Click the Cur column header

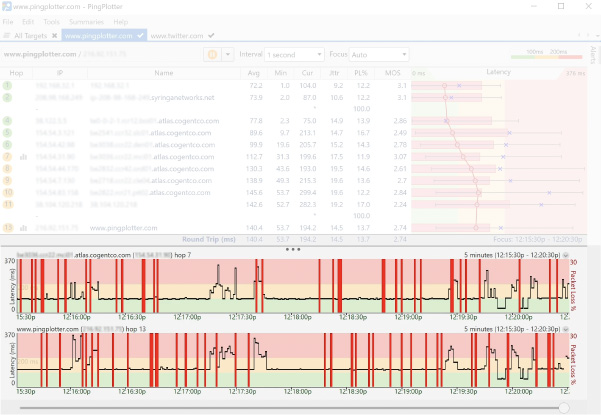coord(307,73)
